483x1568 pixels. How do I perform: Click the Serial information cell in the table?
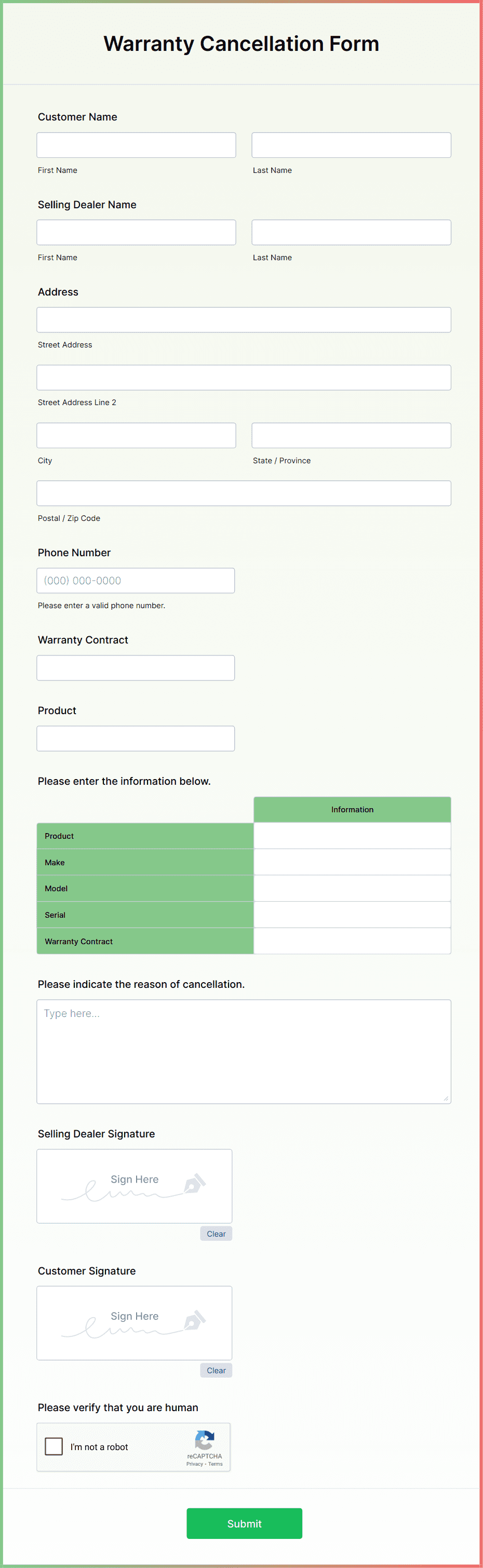(x=352, y=914)
